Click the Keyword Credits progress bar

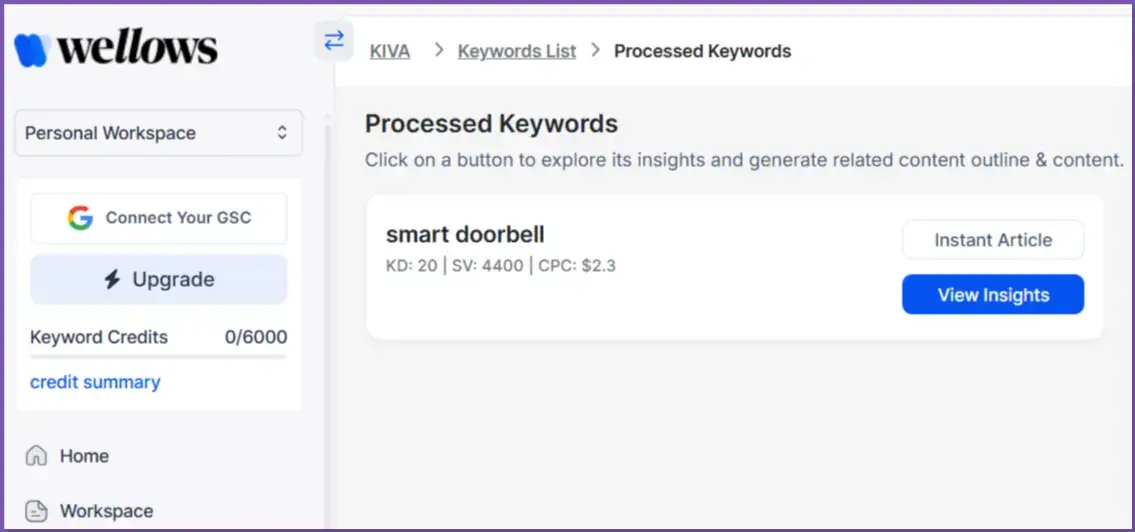tap(158, 356)
